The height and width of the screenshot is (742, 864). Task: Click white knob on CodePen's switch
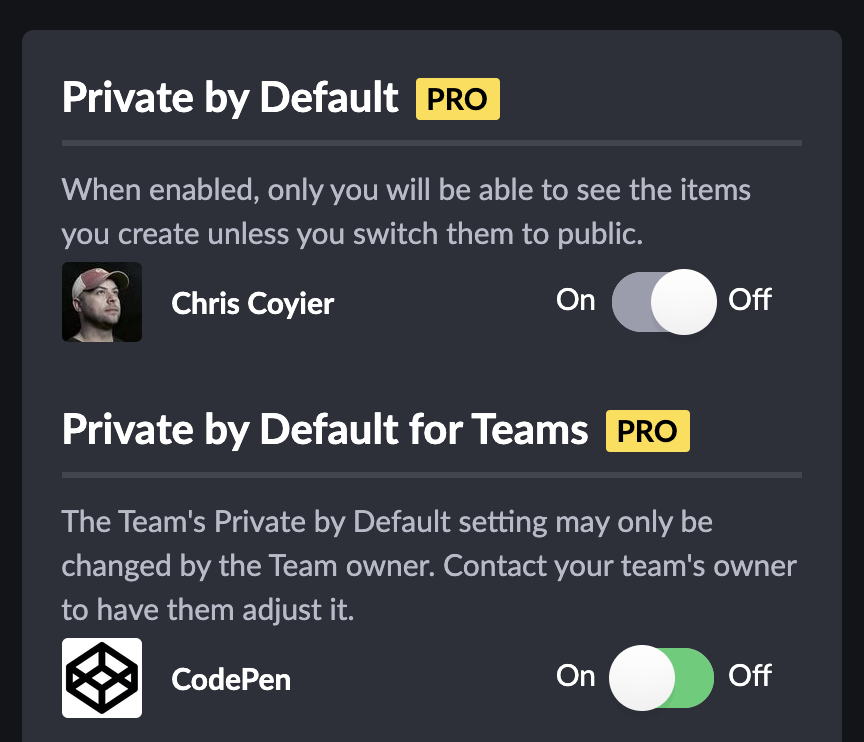tap(642, 677)
